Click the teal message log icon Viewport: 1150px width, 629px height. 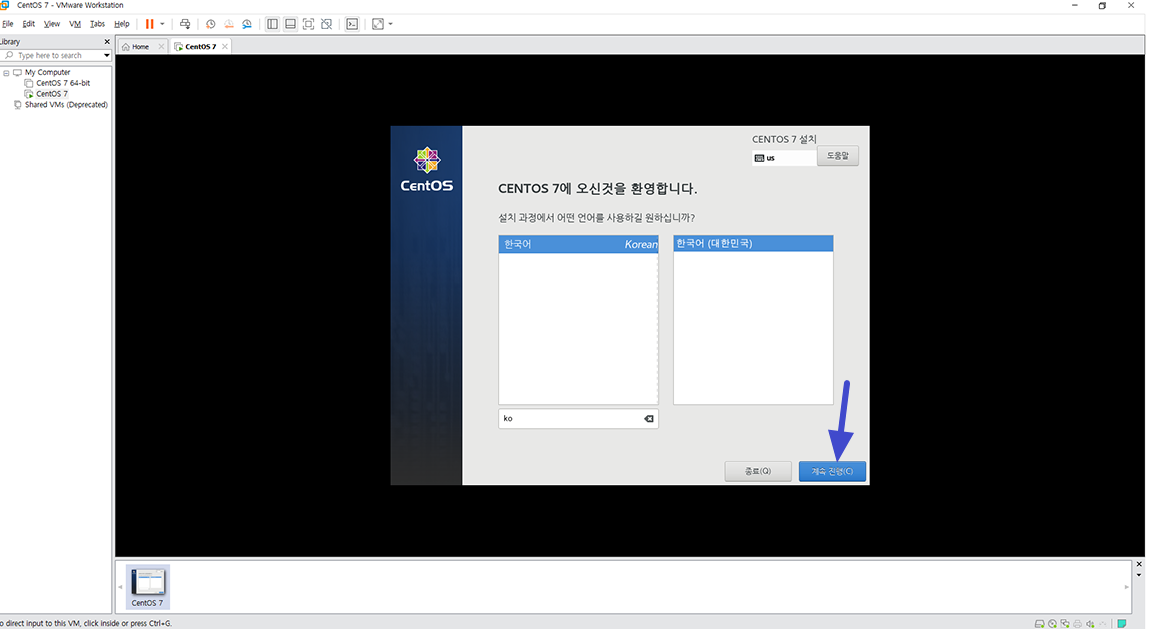[1121, 624]
